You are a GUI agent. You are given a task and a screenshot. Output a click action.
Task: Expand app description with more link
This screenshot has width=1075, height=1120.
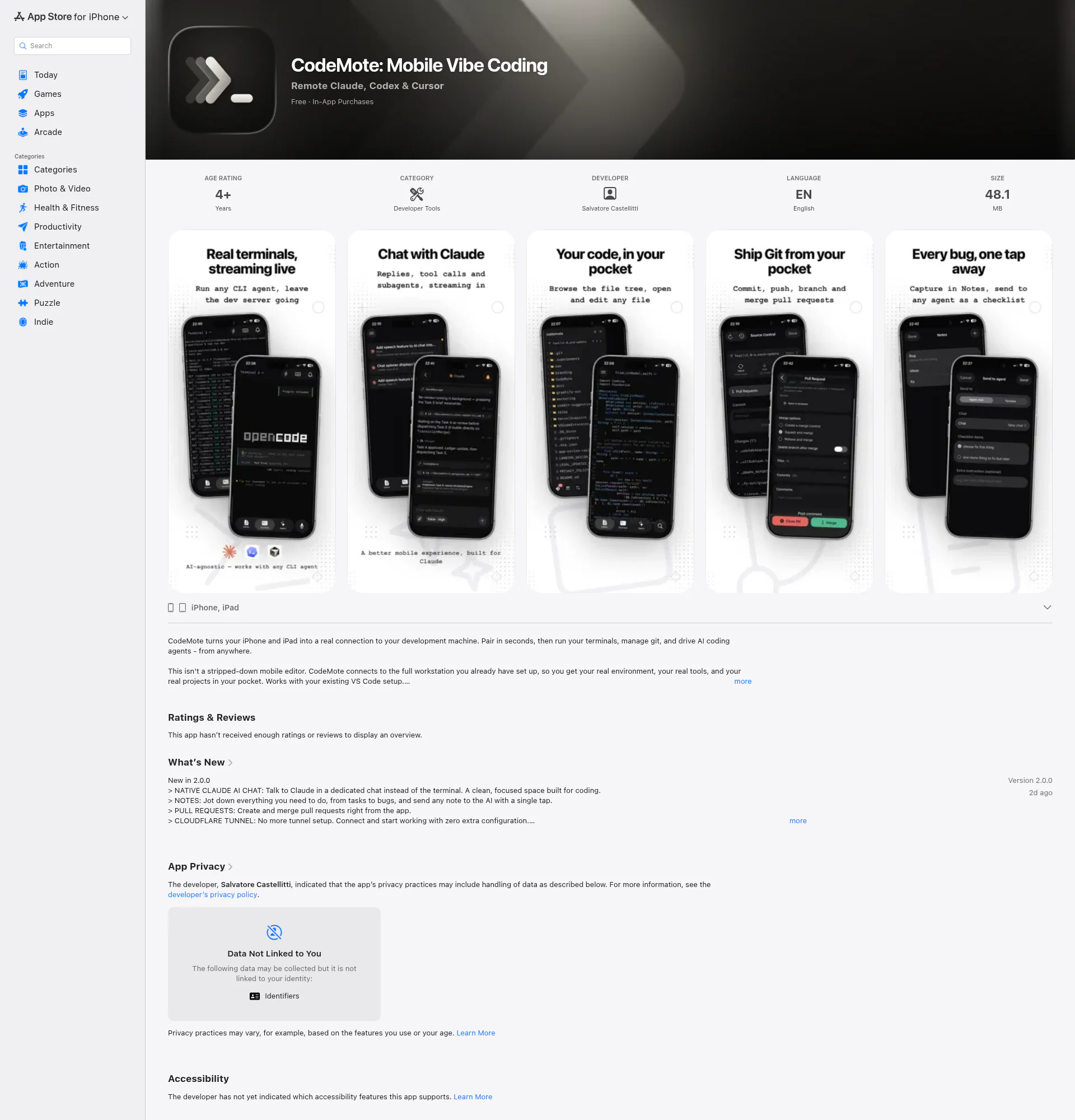pyautogui.click(x=742, y=681)
